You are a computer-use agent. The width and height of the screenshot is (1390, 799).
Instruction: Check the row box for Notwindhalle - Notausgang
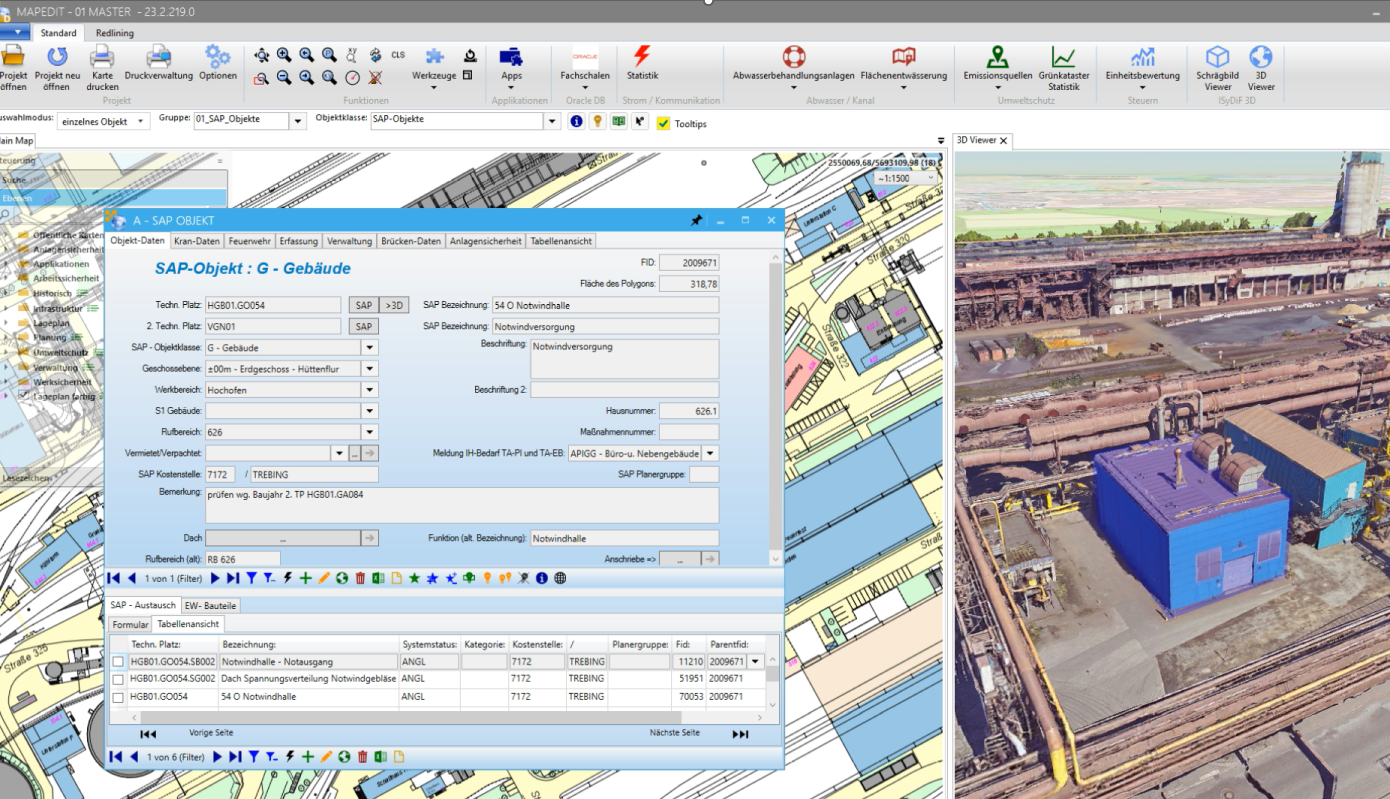coord(118,662)
